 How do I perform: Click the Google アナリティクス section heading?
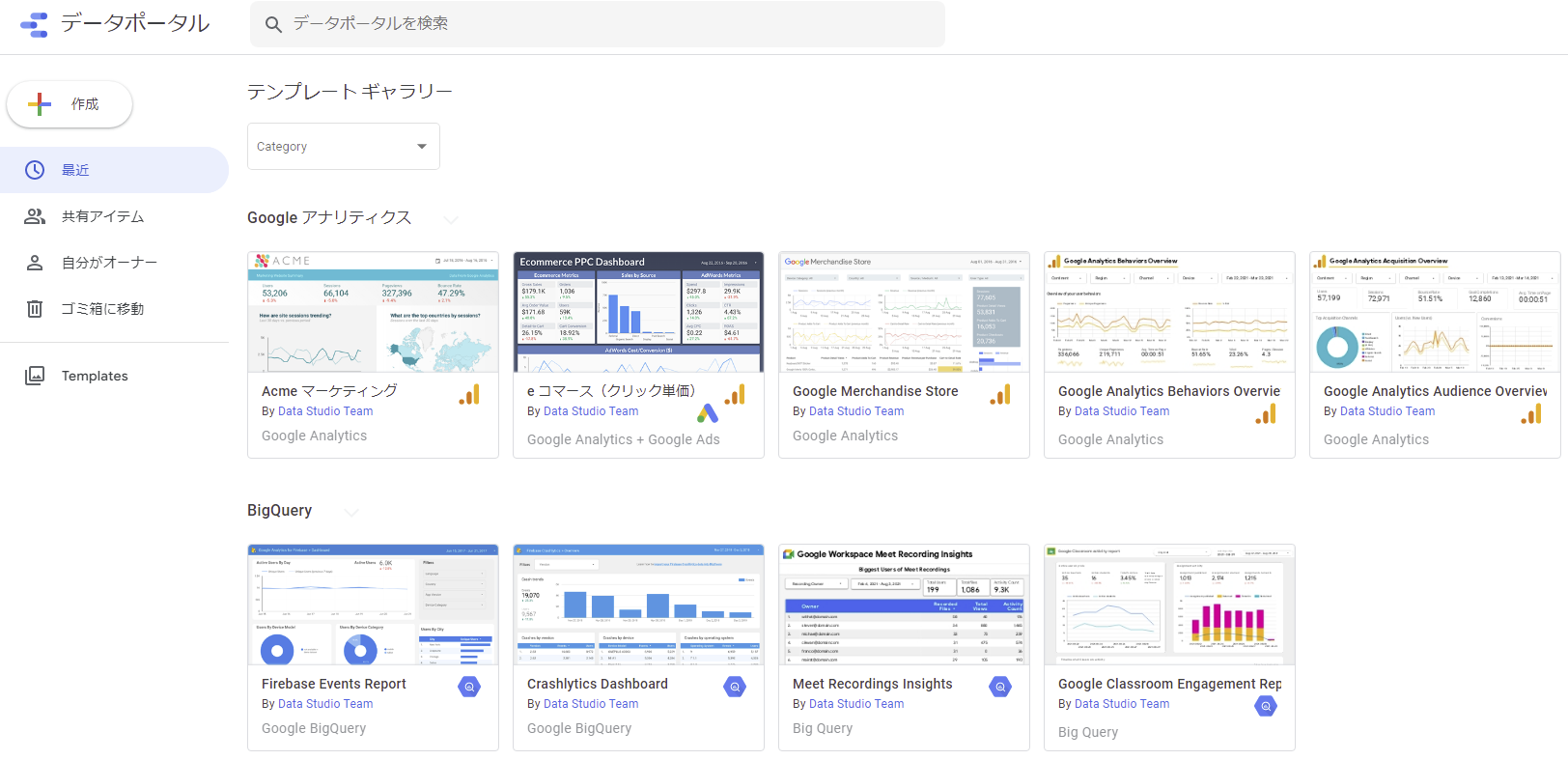point(329,218)
